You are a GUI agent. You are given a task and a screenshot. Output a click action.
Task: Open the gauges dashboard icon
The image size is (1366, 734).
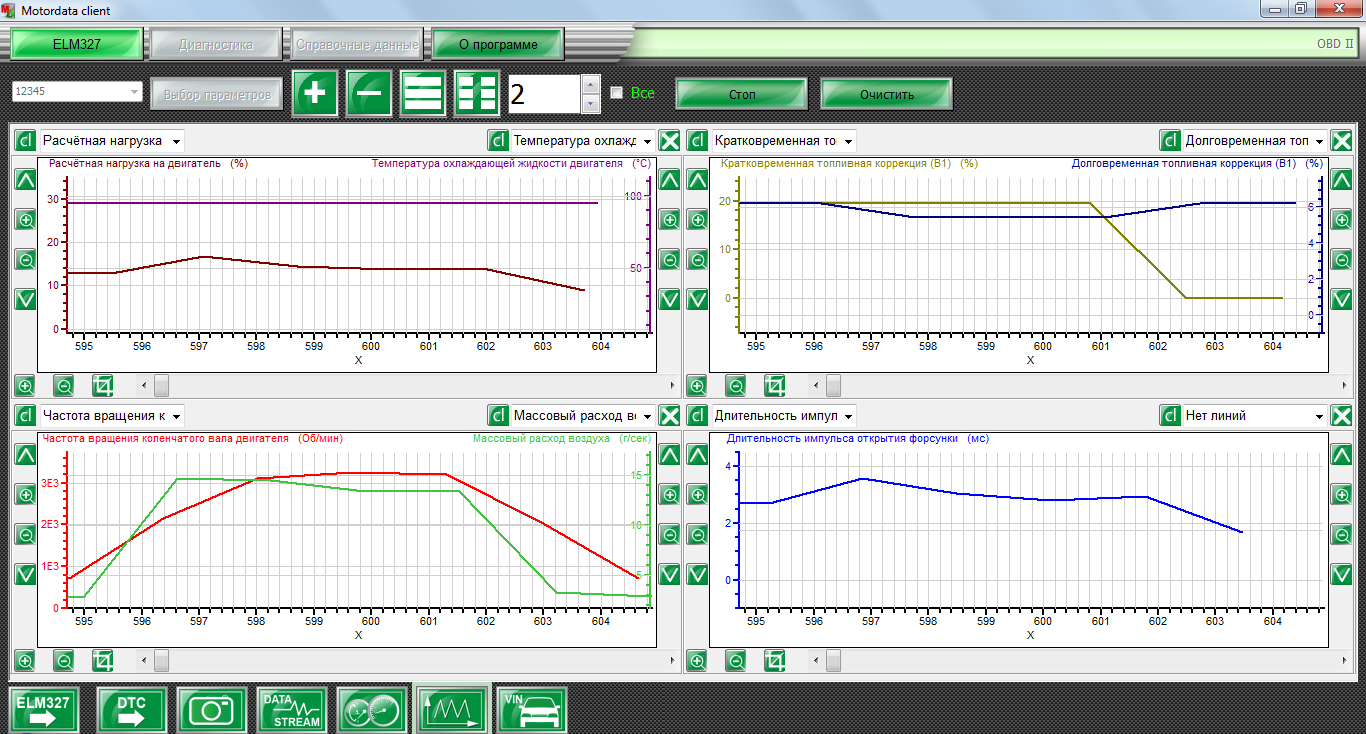(x=371, y=710)
